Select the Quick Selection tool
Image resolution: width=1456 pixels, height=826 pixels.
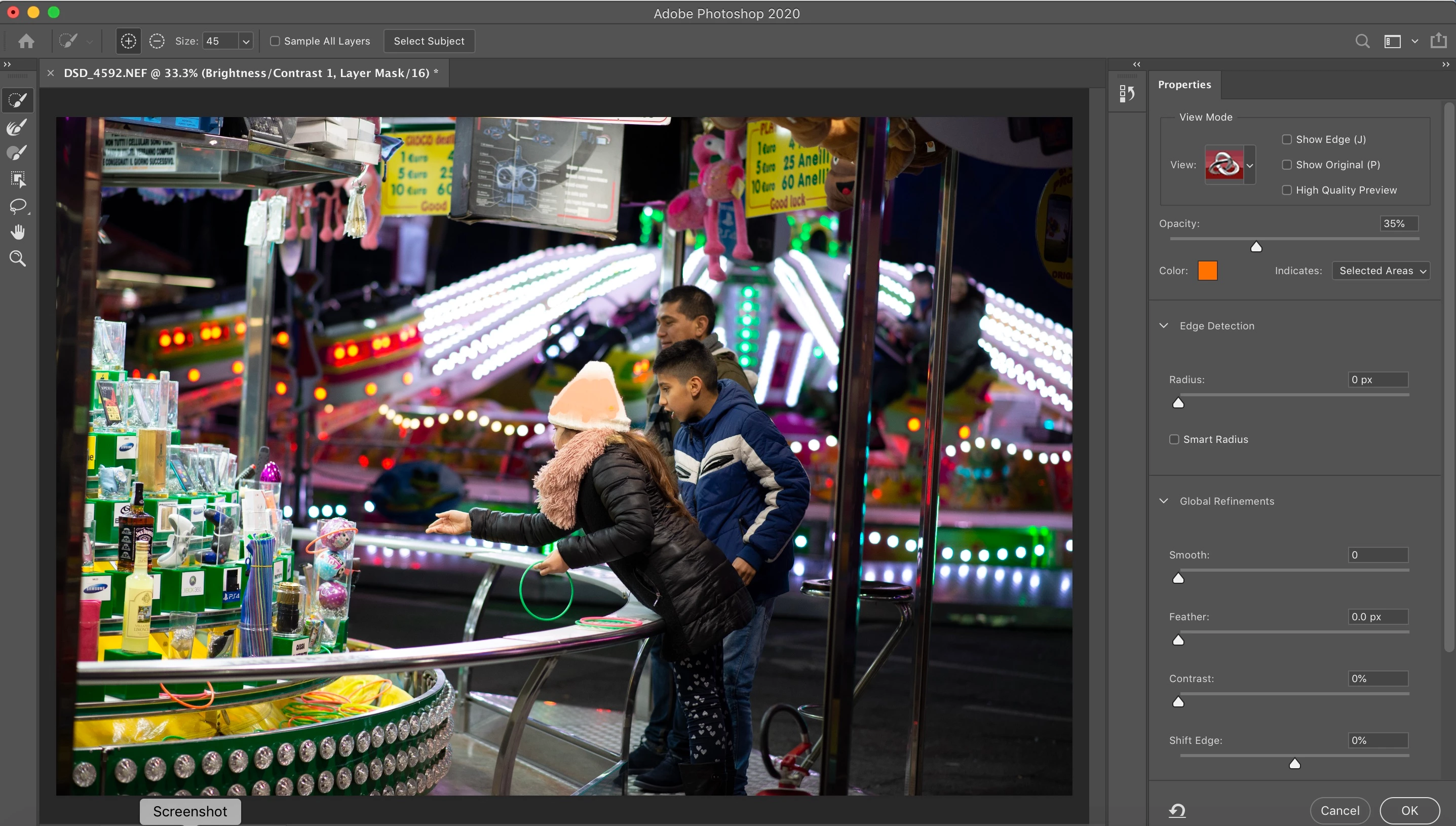(x=18, y=101)
